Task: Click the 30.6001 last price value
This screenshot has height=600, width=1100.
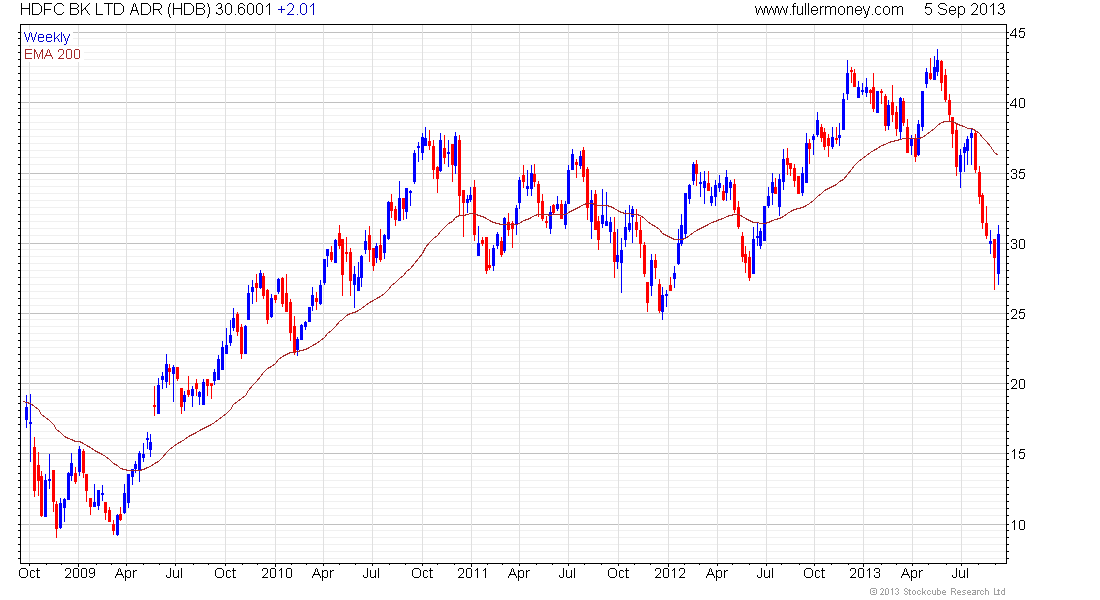Action: (x=244, y=10)
